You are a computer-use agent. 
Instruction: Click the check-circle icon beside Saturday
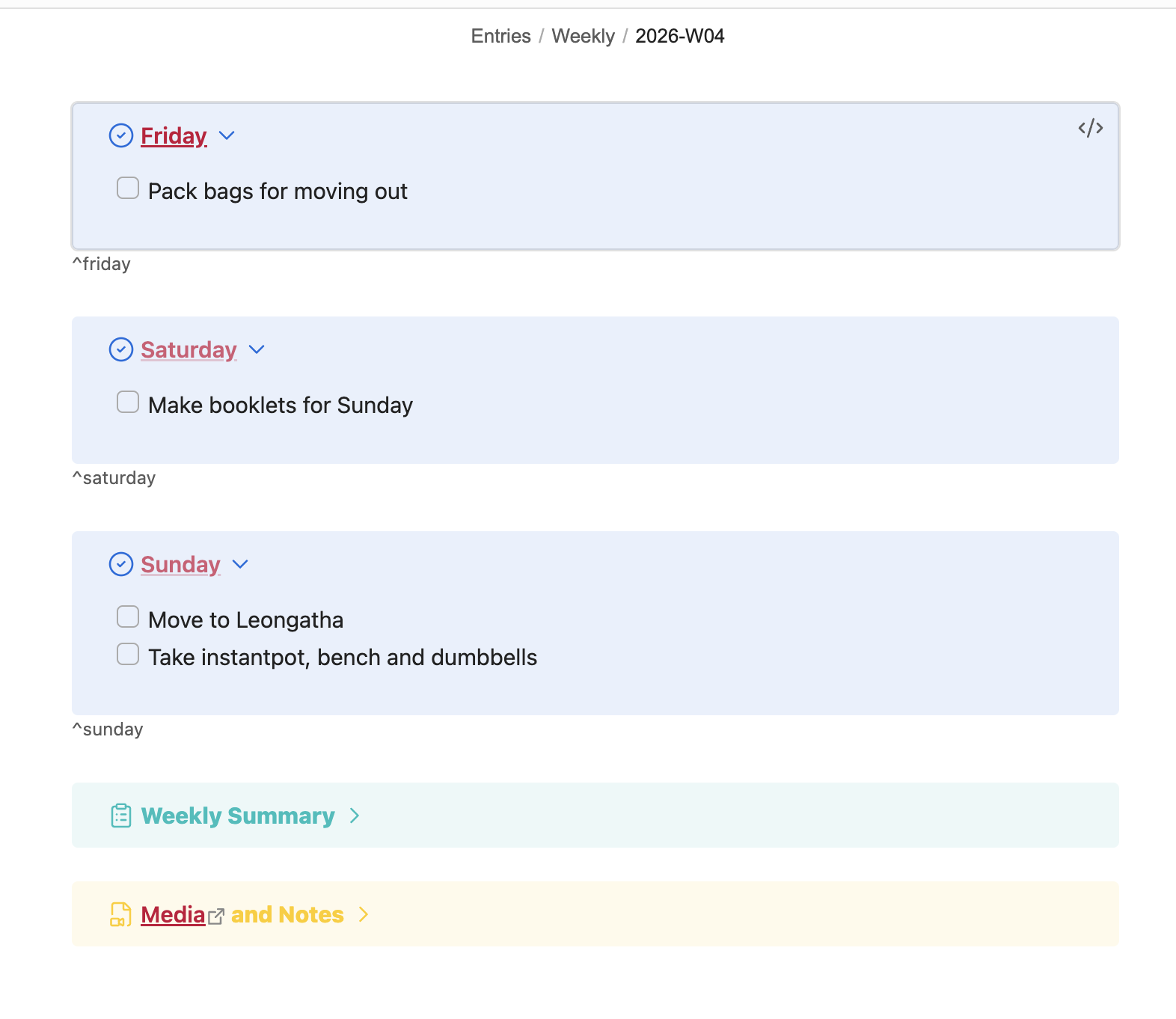click(x=121, y=349)
